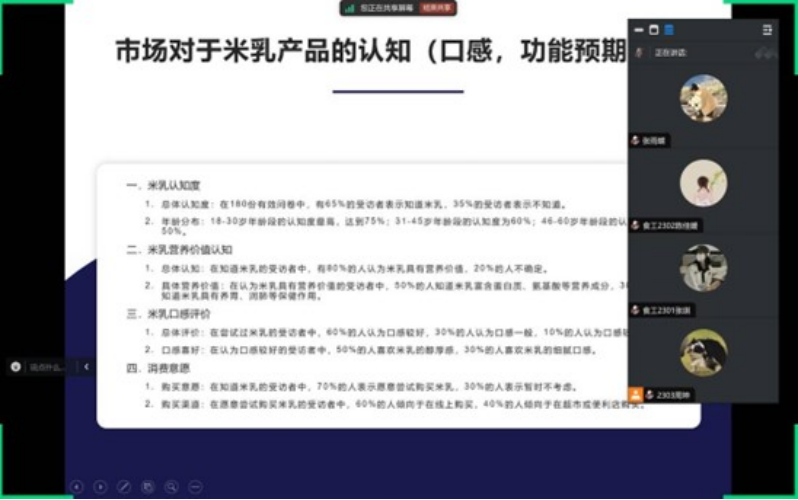Click the "说点什么" chat input field
798x500 pixels.
[46, 367]
